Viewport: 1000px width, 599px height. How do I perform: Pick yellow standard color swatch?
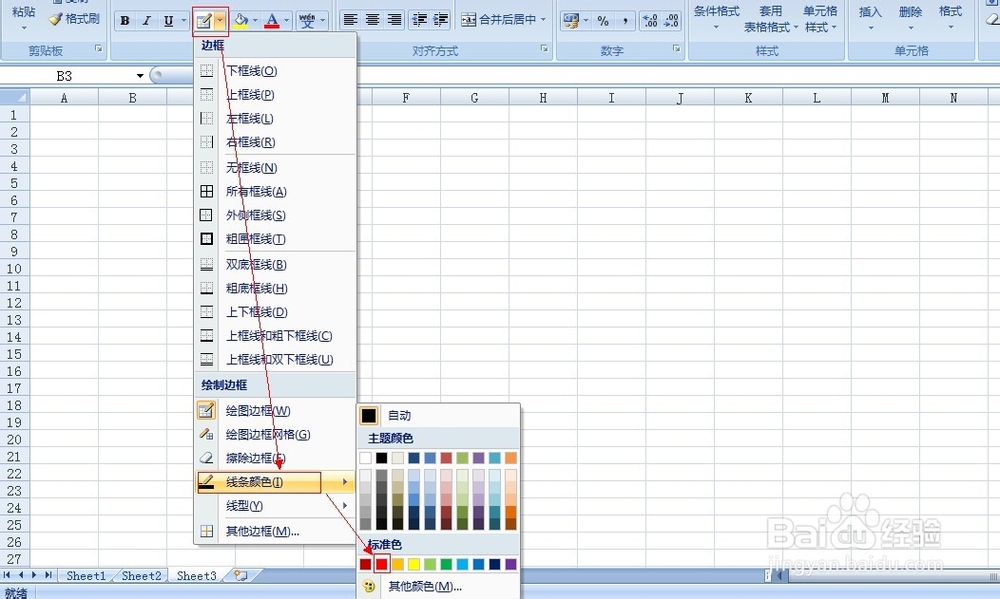(414, 564)
